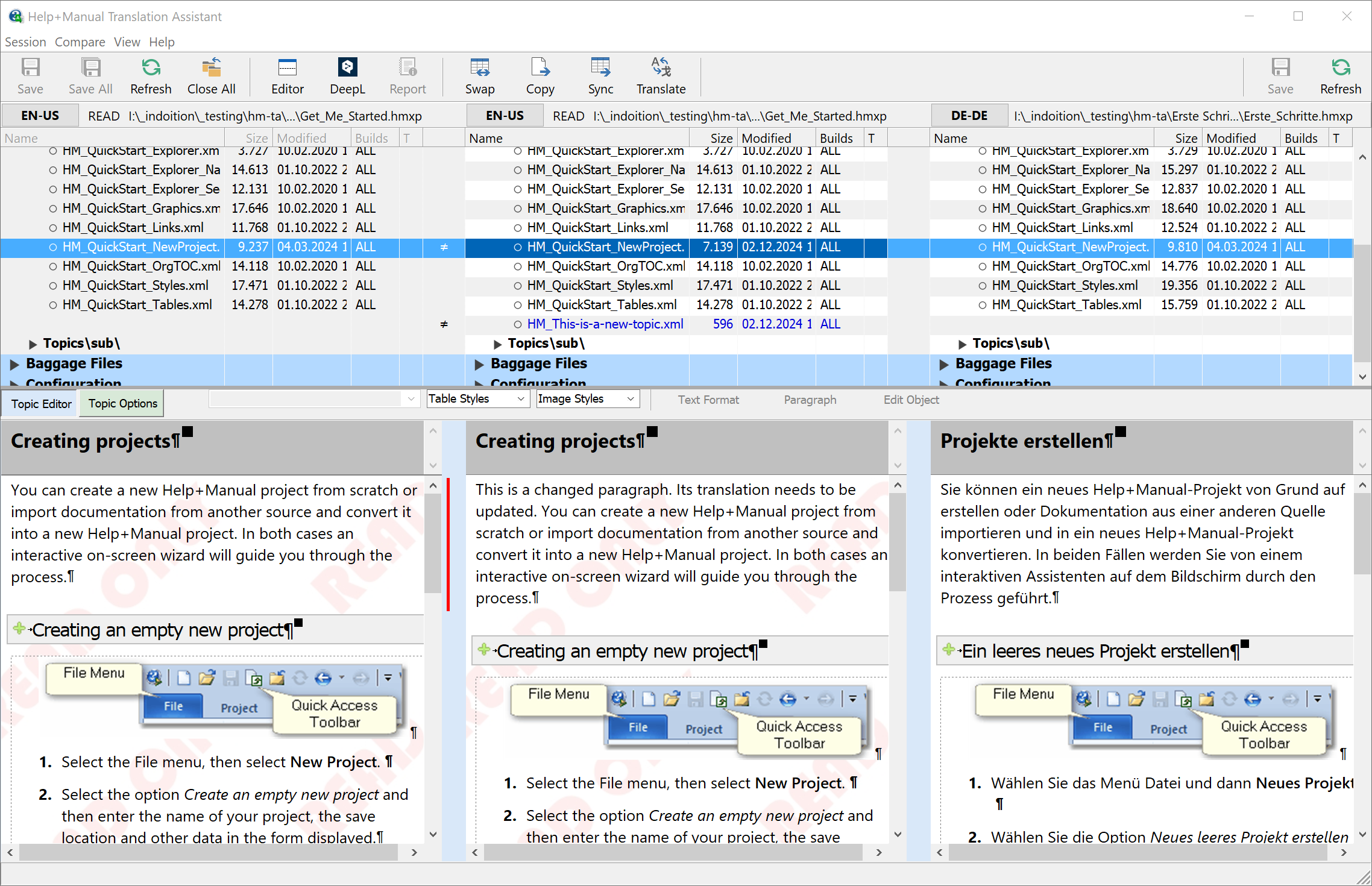The height and width of the screenshot is (886, 1372).
Task: Switch to the Topic Editor tab
Action: click(x=41, y=404)
